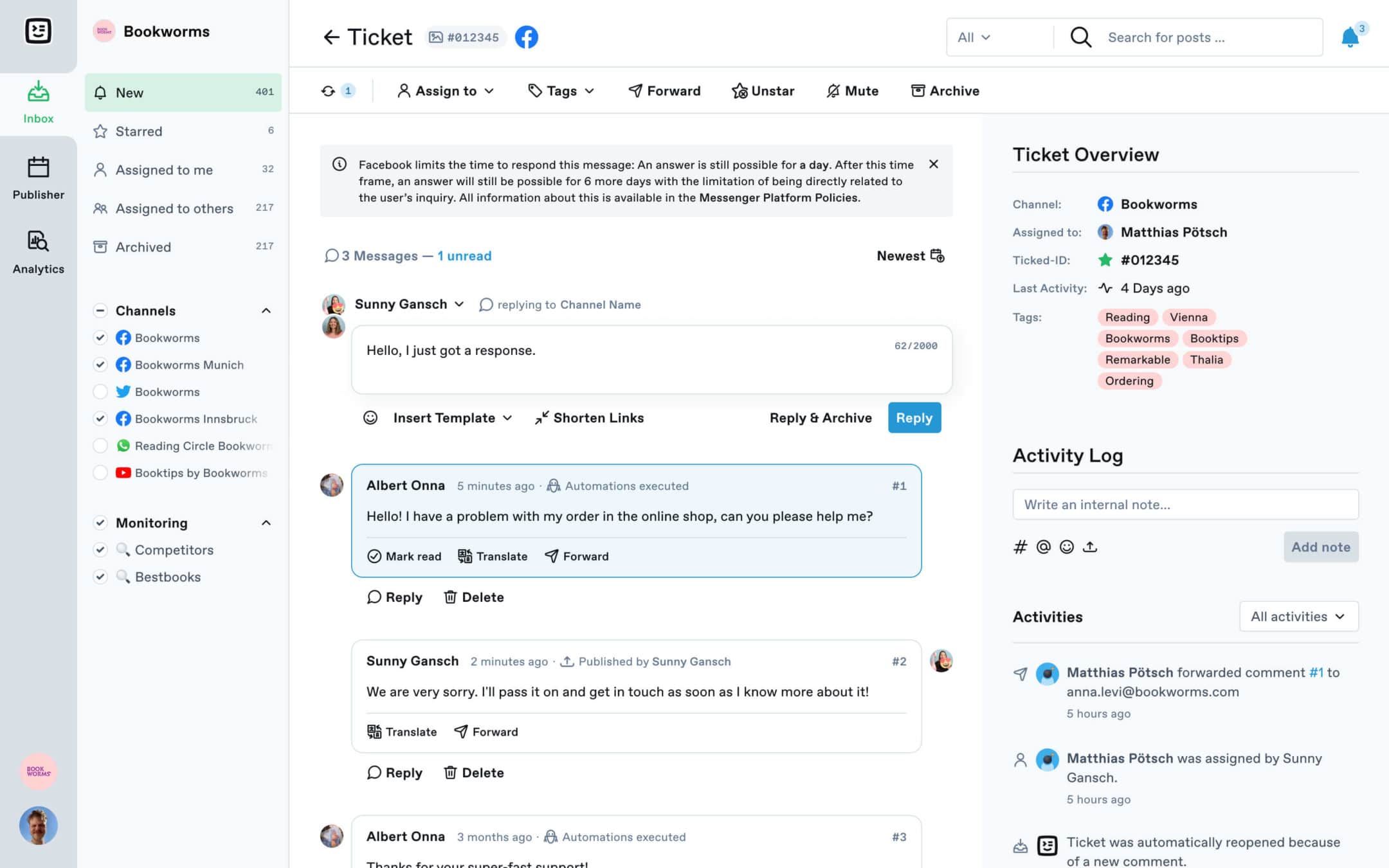
Task: Reply to Albert Onna's message #1
Action: (x=394, y=597)
